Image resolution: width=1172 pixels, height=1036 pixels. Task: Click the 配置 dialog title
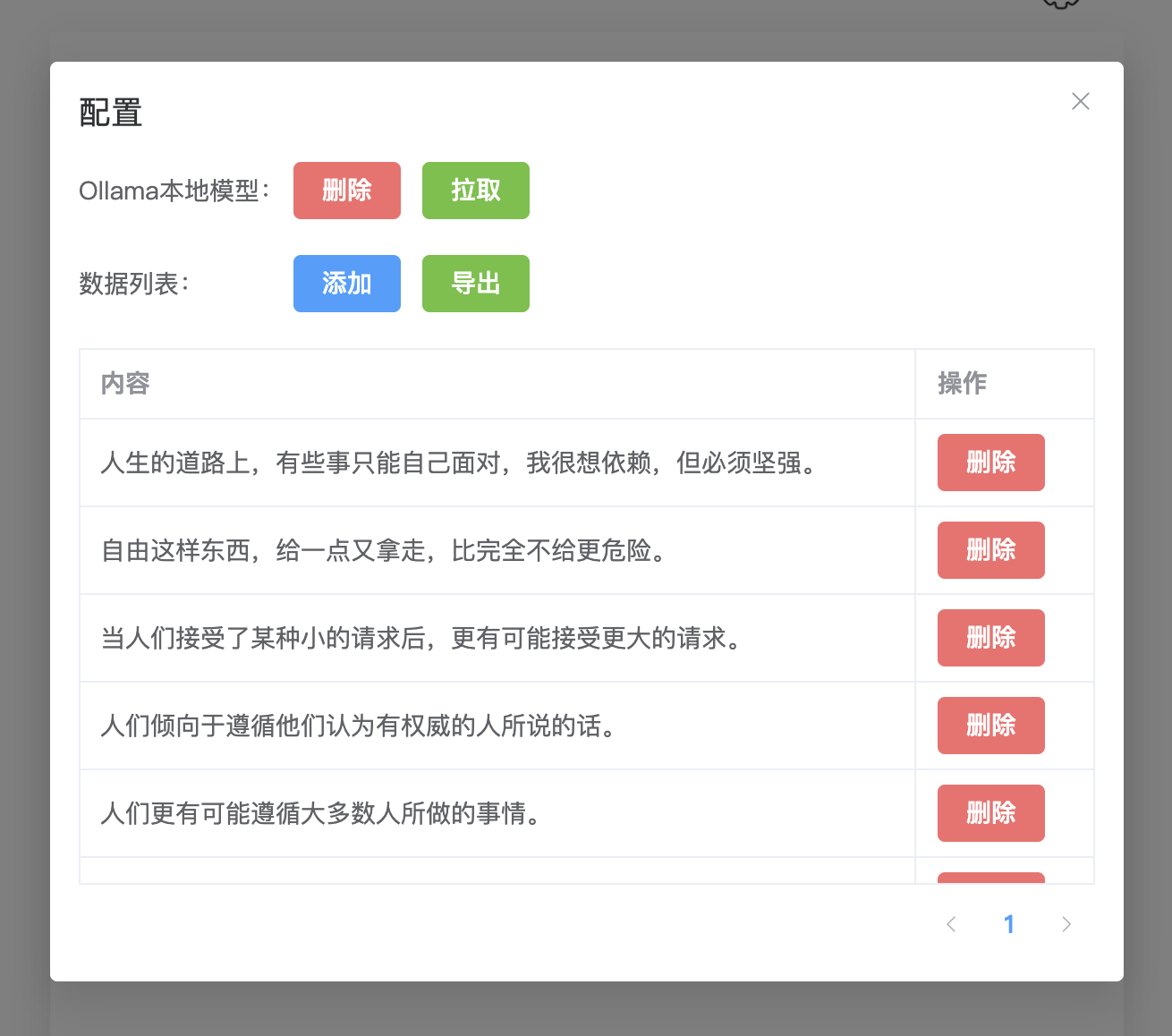tap(109, 112)
